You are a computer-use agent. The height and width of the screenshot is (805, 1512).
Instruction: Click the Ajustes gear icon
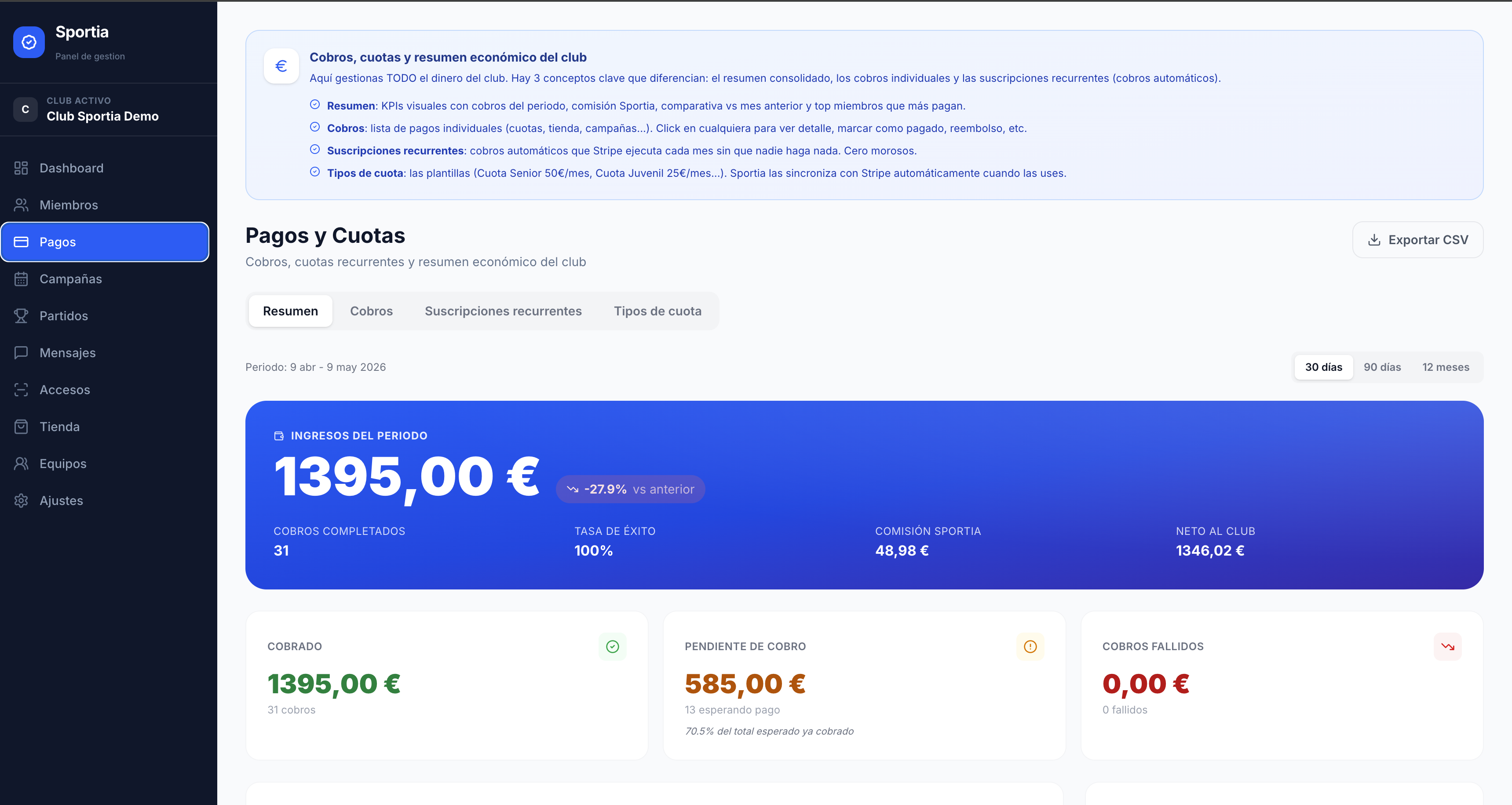pyautogui.click(x=21, y=501)
